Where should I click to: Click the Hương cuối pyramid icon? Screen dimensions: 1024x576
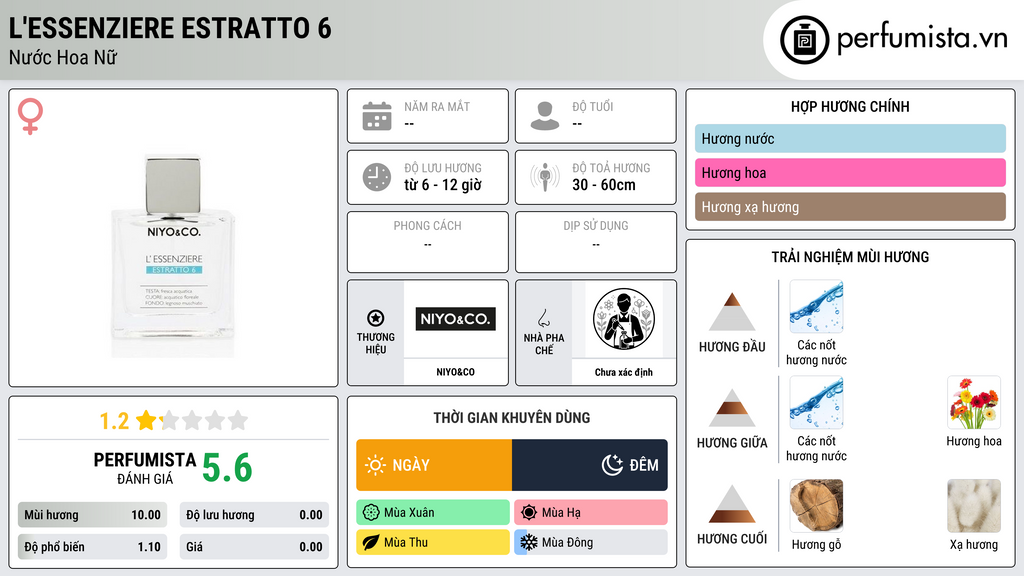click(x=731, y=504)
